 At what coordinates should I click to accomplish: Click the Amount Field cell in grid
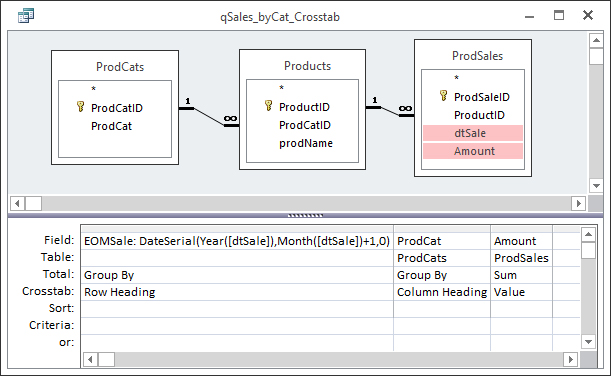[x=521, y=241]
